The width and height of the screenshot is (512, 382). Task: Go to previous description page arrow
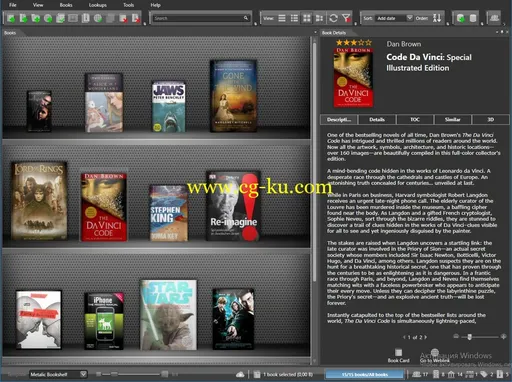[404, 337]
